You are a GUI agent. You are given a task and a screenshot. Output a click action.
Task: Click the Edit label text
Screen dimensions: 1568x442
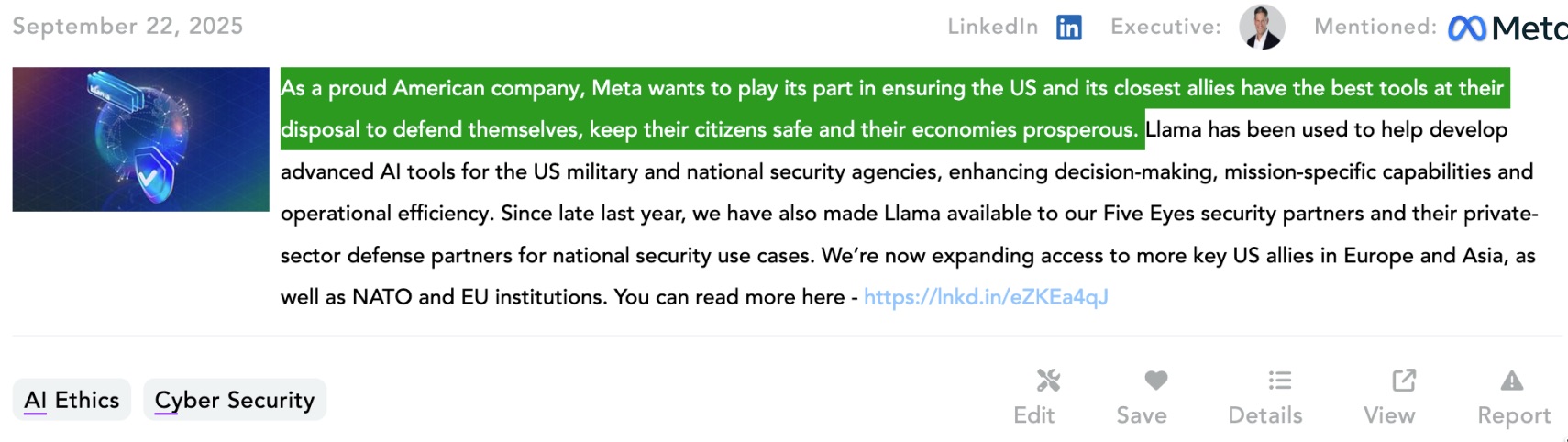pyautogui.click(x=1033, y=415)
